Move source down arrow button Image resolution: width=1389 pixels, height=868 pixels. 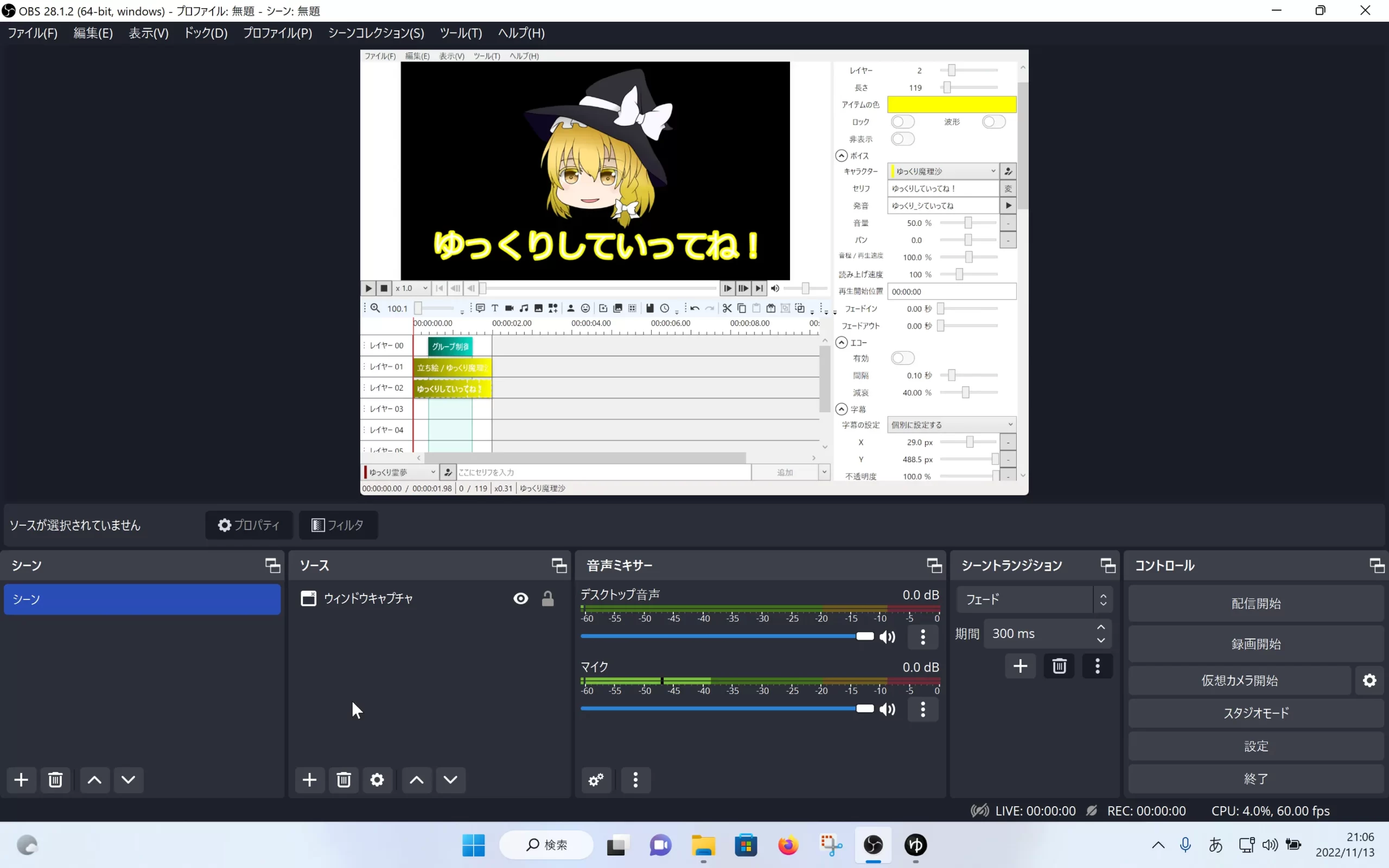450,780
